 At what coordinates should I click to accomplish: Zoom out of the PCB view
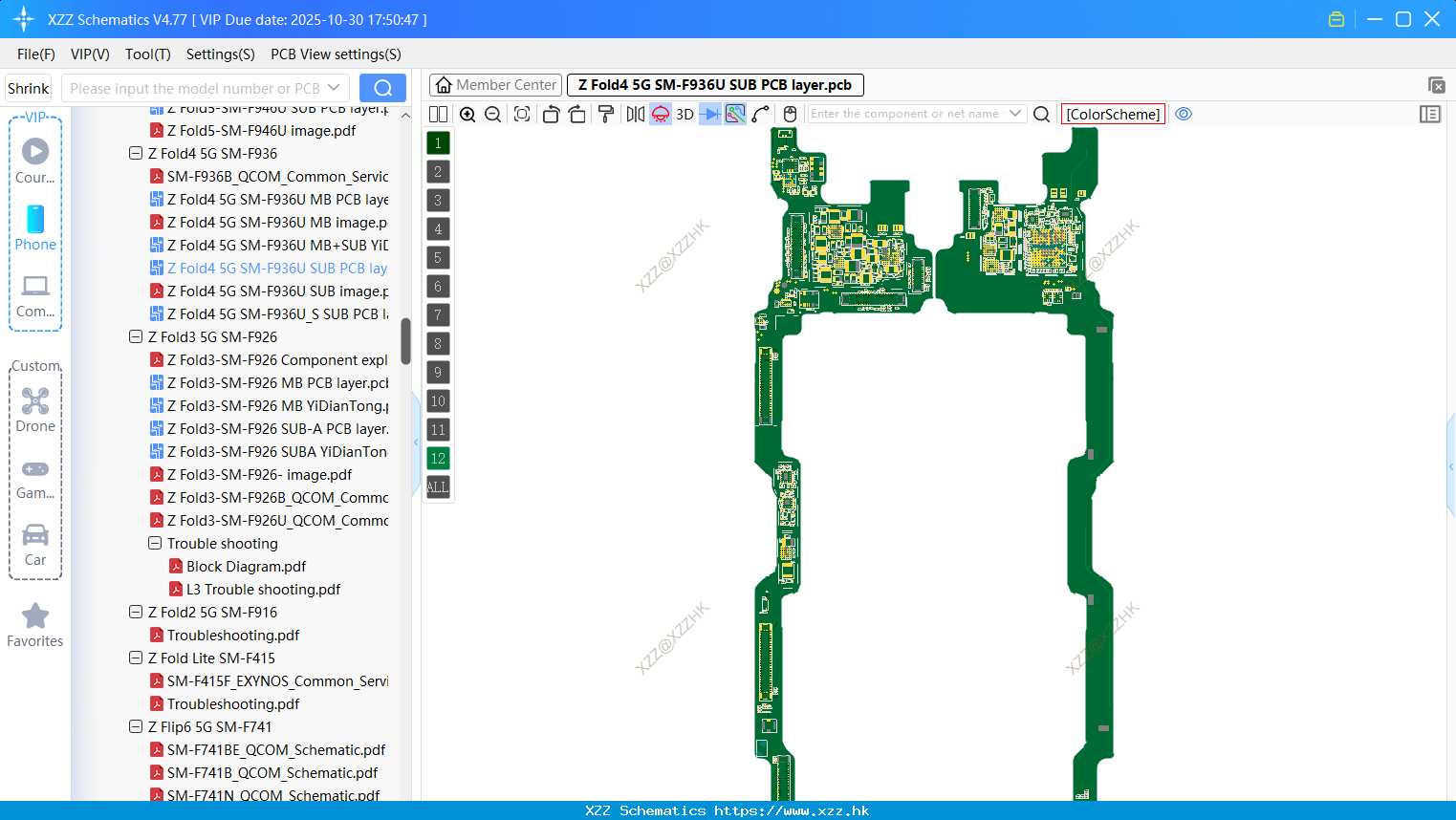click(x=492, y=114)
